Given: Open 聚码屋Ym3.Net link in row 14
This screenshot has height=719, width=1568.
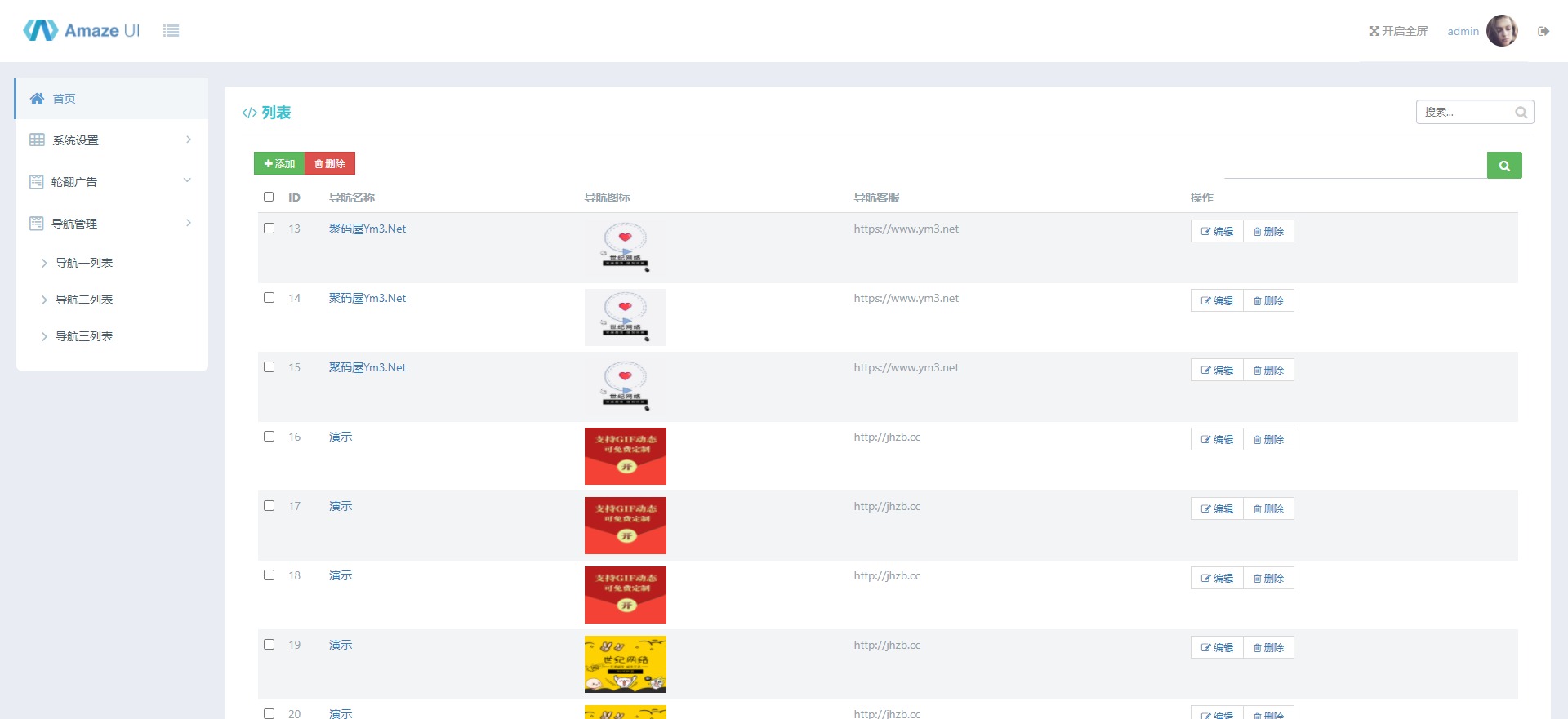Looking at the screenshot, I should 367,298.
